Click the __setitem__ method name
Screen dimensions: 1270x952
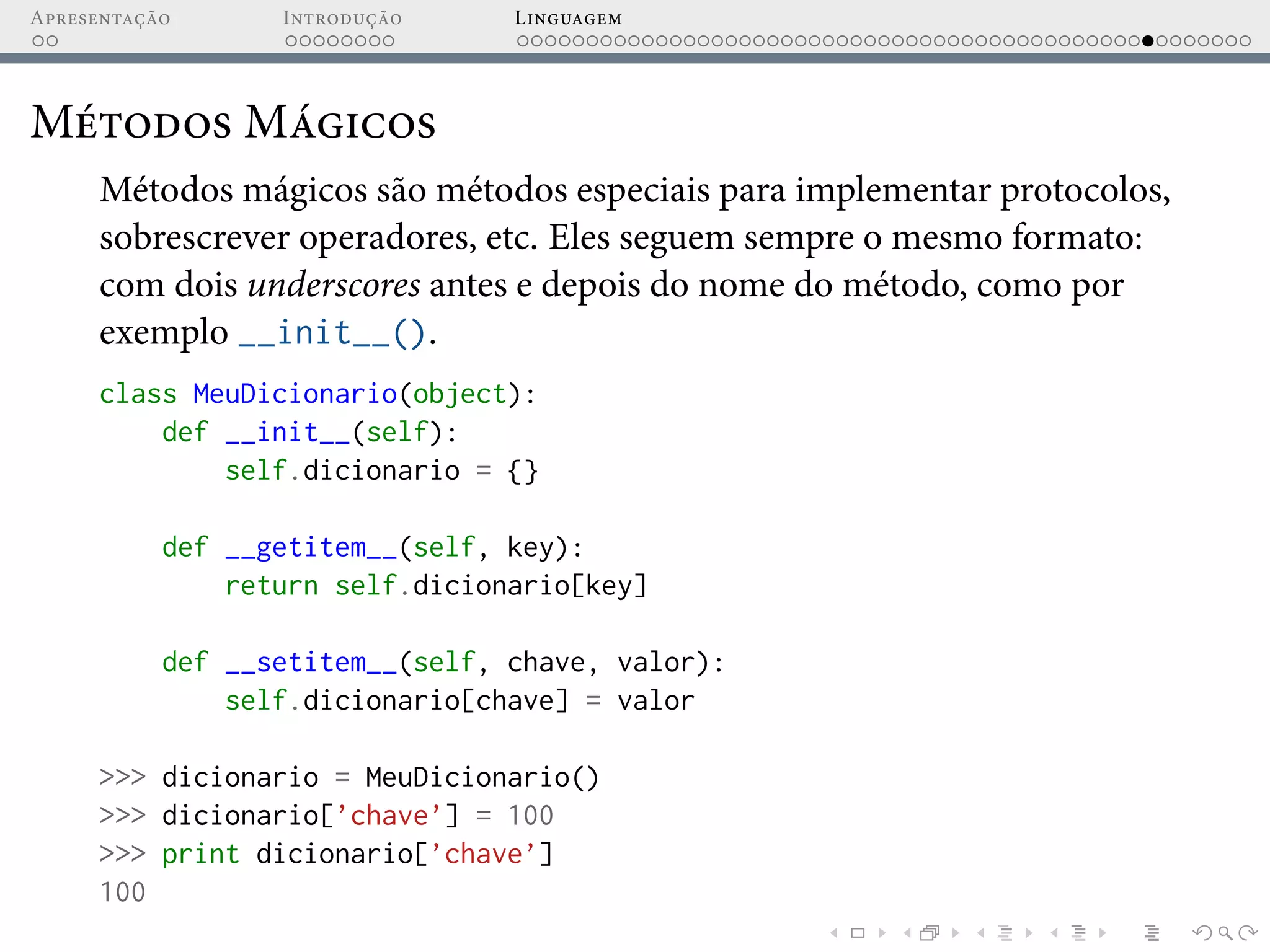coord(311,663)
